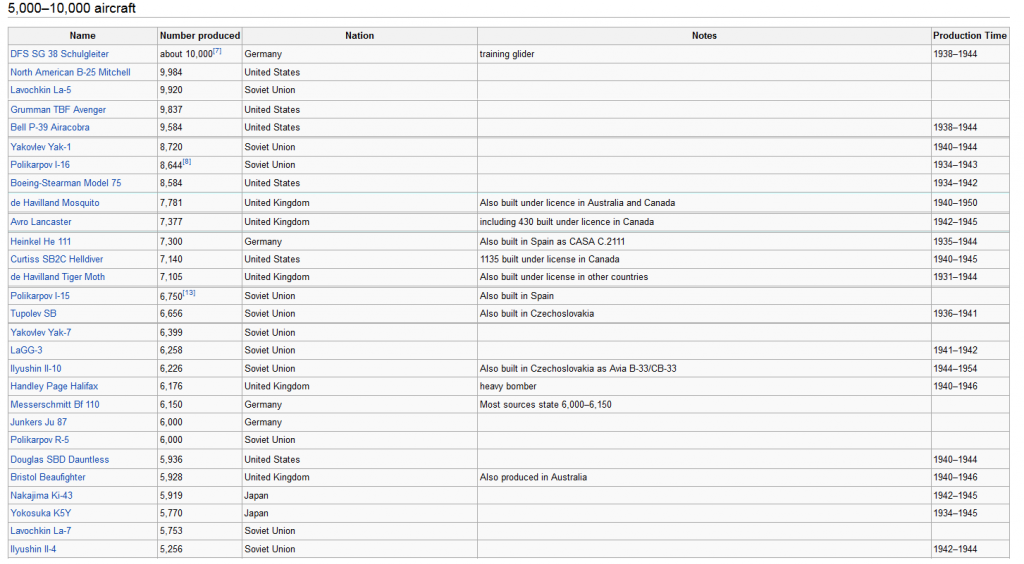Open the Avro Lancaster link

point(40,222)
